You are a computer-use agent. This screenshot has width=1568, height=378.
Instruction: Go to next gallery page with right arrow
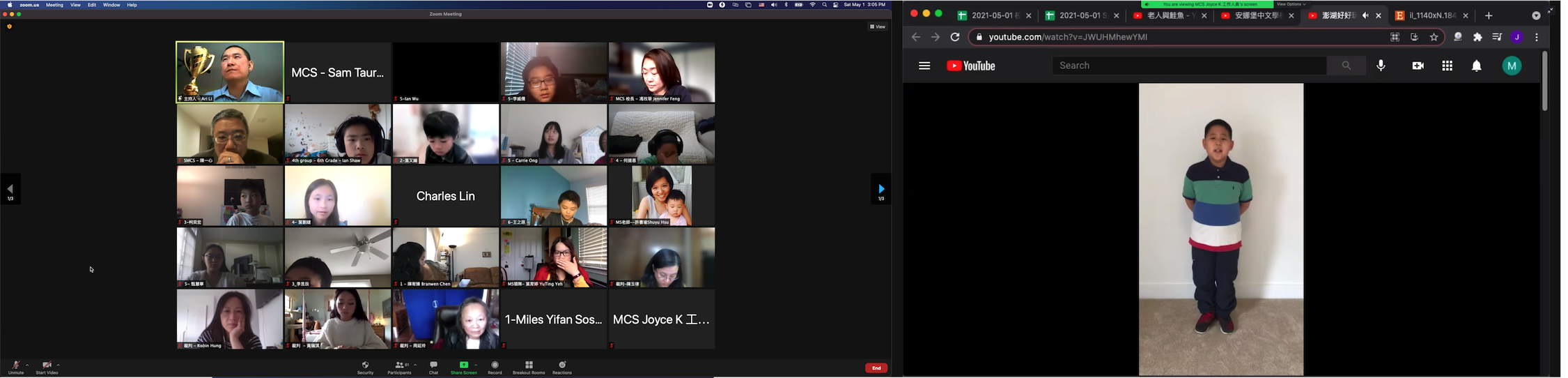pos(881,189)
